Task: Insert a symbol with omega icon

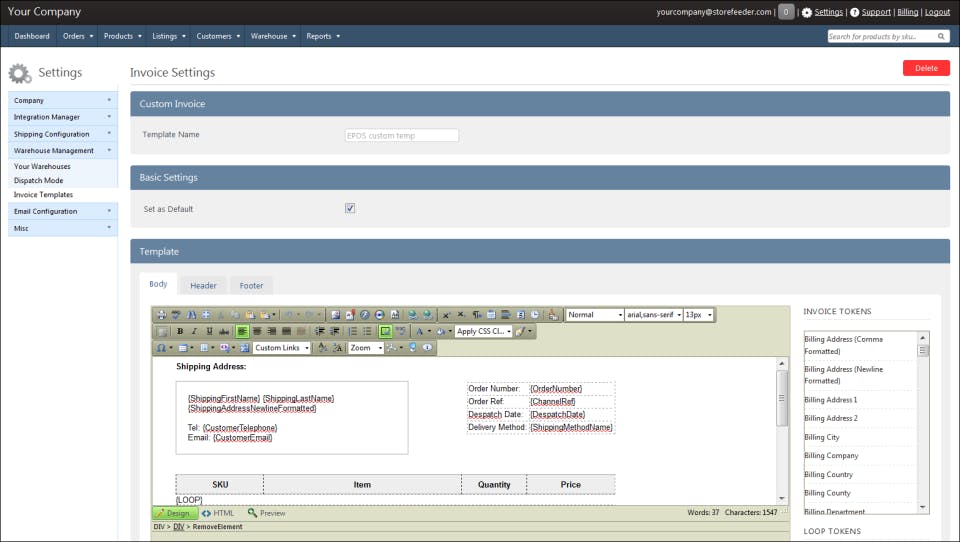Action: point(161,347)
